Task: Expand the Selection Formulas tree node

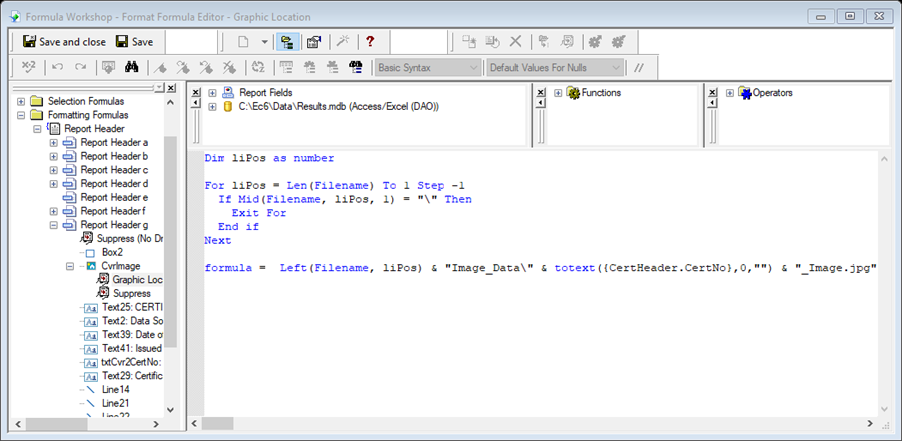Action: (22, 101)
